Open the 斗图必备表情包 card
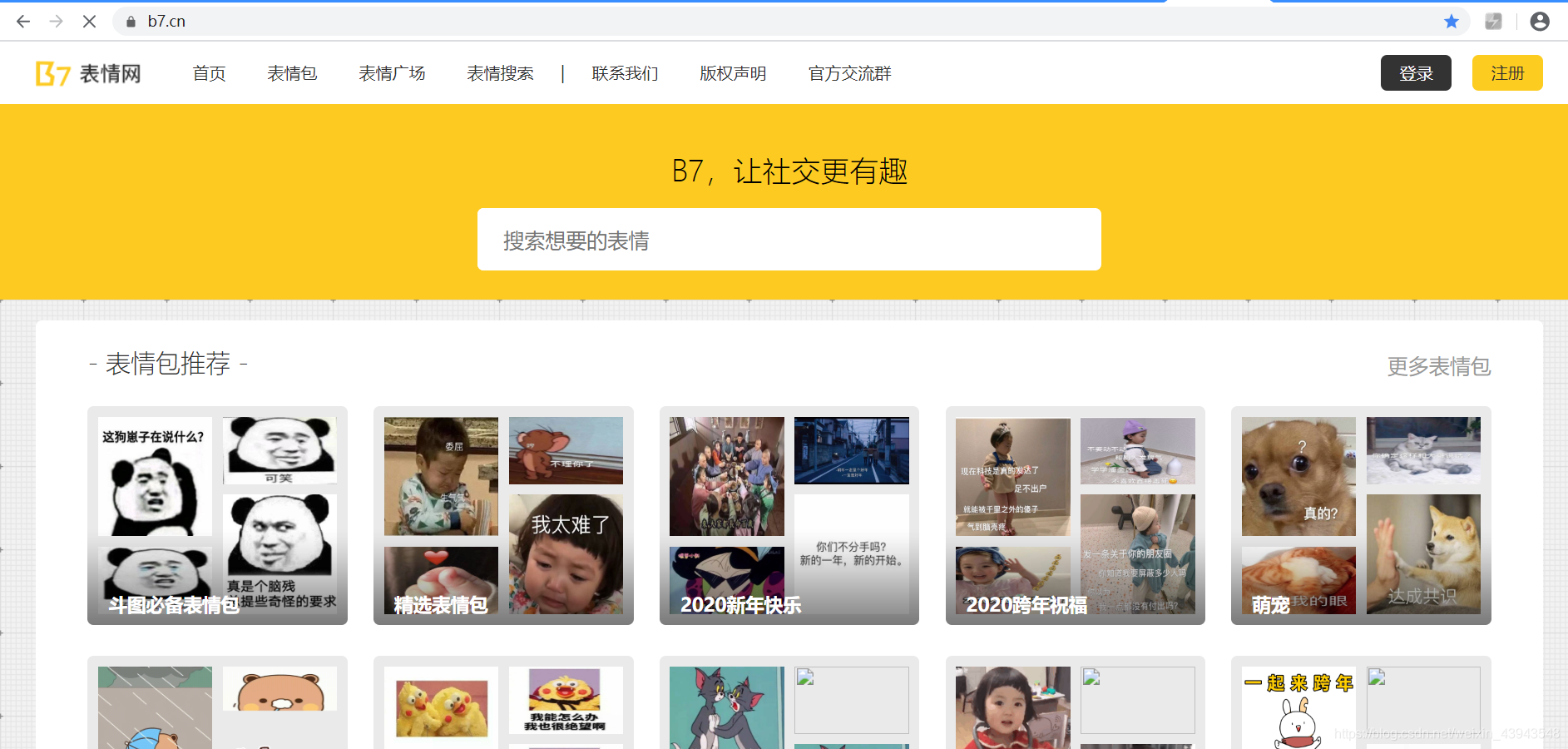 (x=217, y=515)
